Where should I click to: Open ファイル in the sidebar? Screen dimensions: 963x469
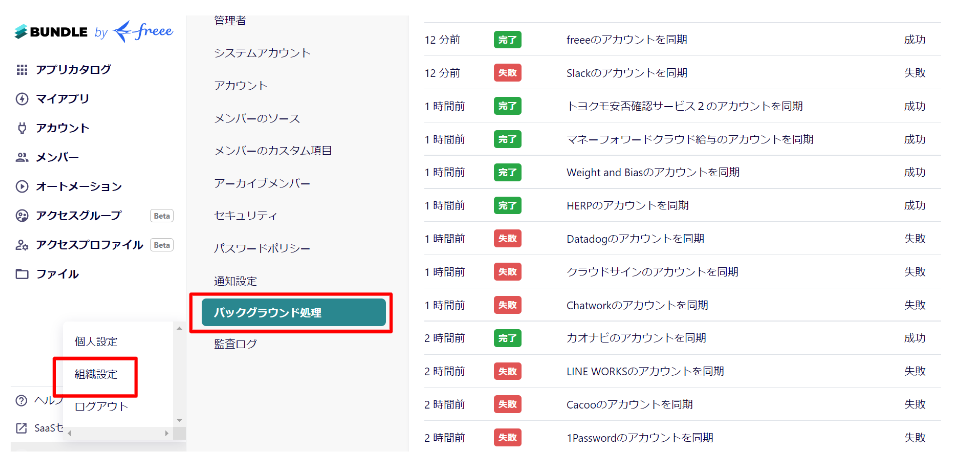57,274
